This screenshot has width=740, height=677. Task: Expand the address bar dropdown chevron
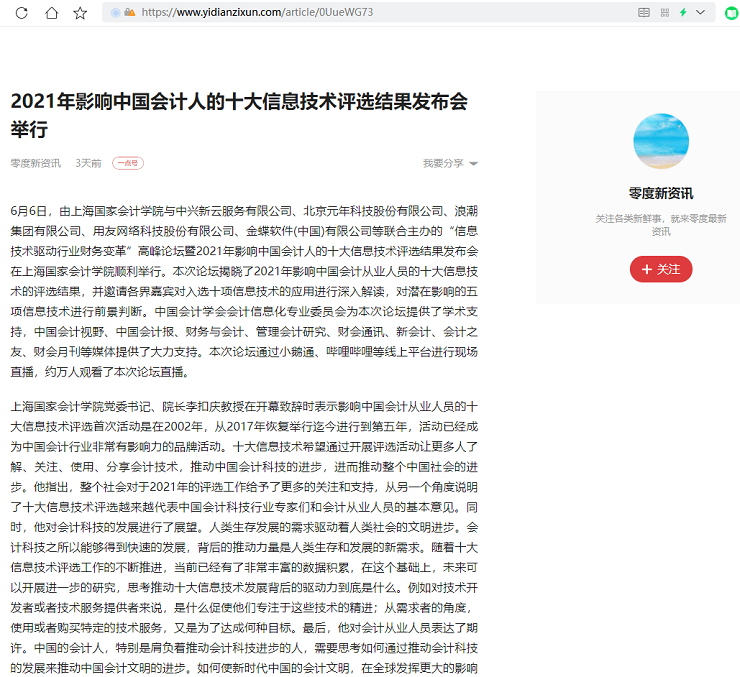pyautogui.click(x=701, y=12)
